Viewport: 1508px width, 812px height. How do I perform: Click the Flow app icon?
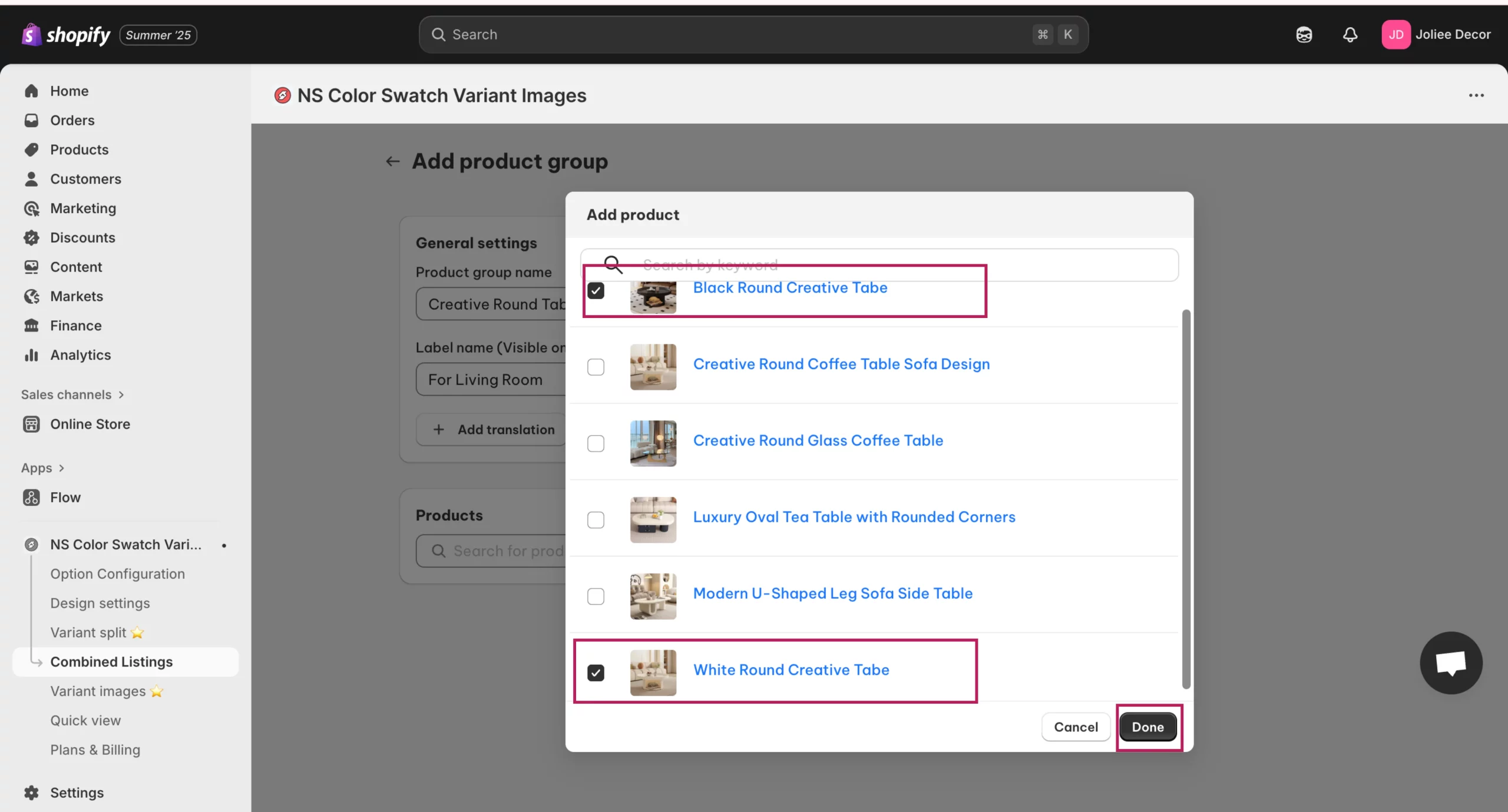pyautogui.click(x=31, y=498)
